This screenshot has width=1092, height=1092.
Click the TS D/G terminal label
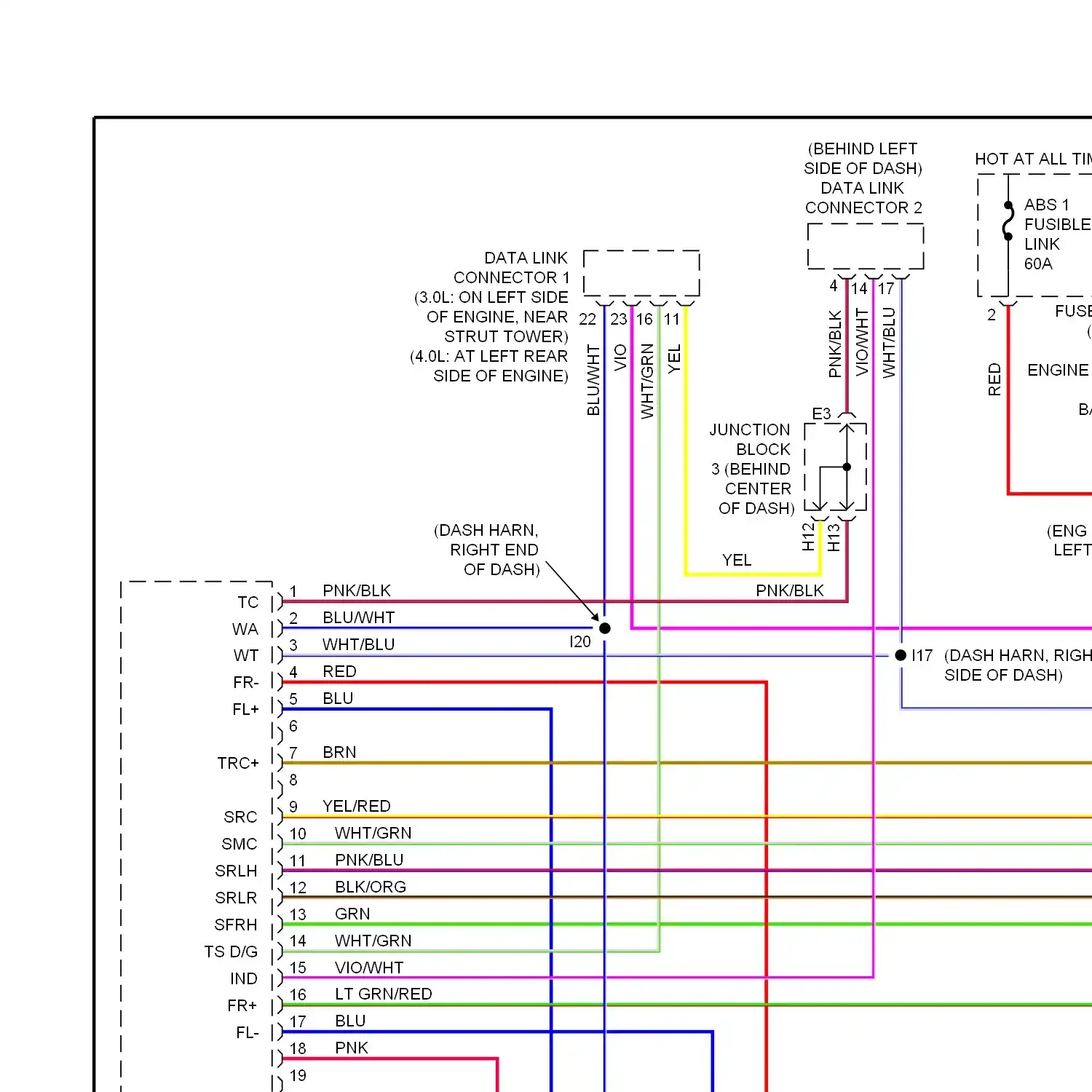tap(231, 951)
